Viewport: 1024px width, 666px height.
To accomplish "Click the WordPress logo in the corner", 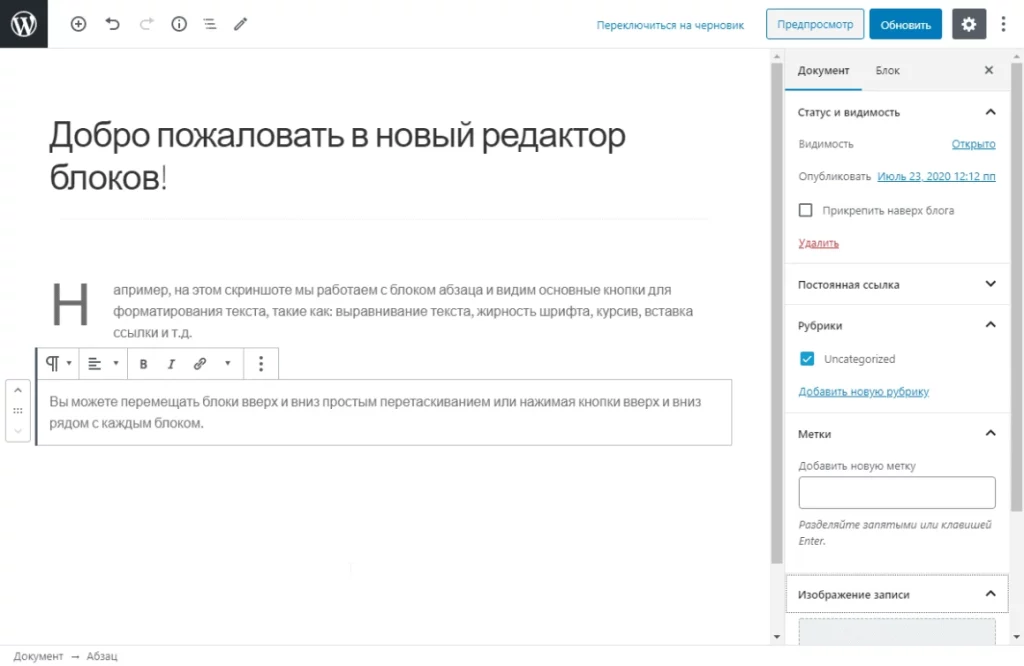I will 22,24.
